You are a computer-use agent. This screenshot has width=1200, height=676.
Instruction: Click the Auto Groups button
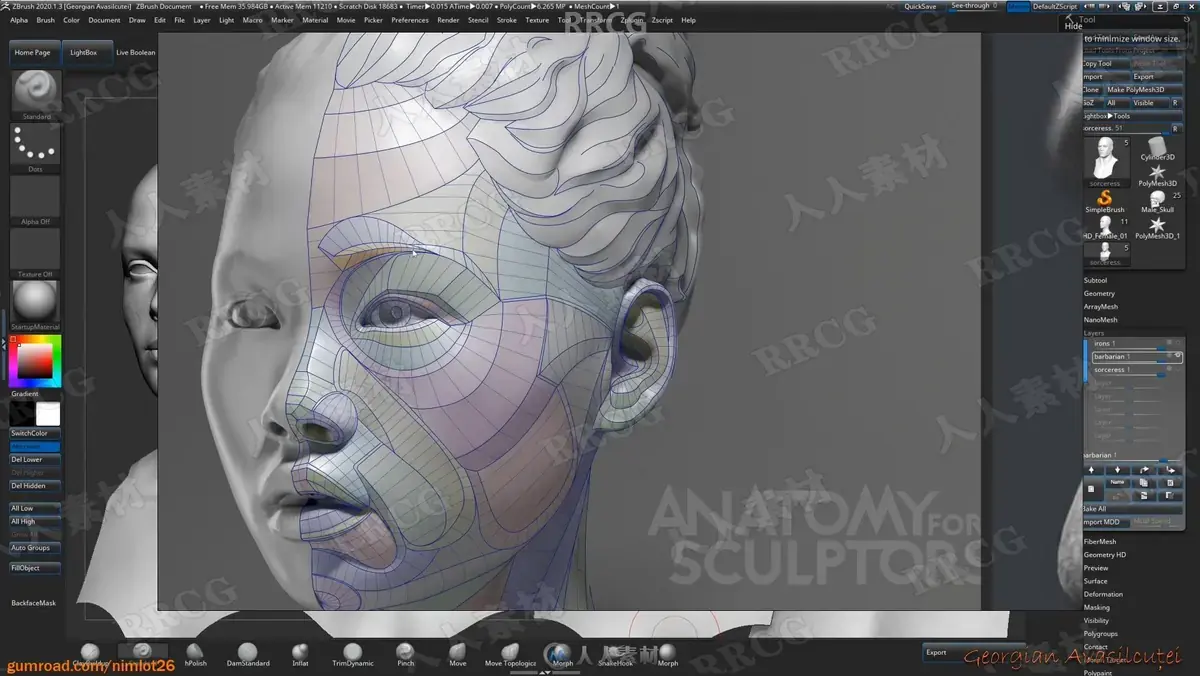[35, 548]
